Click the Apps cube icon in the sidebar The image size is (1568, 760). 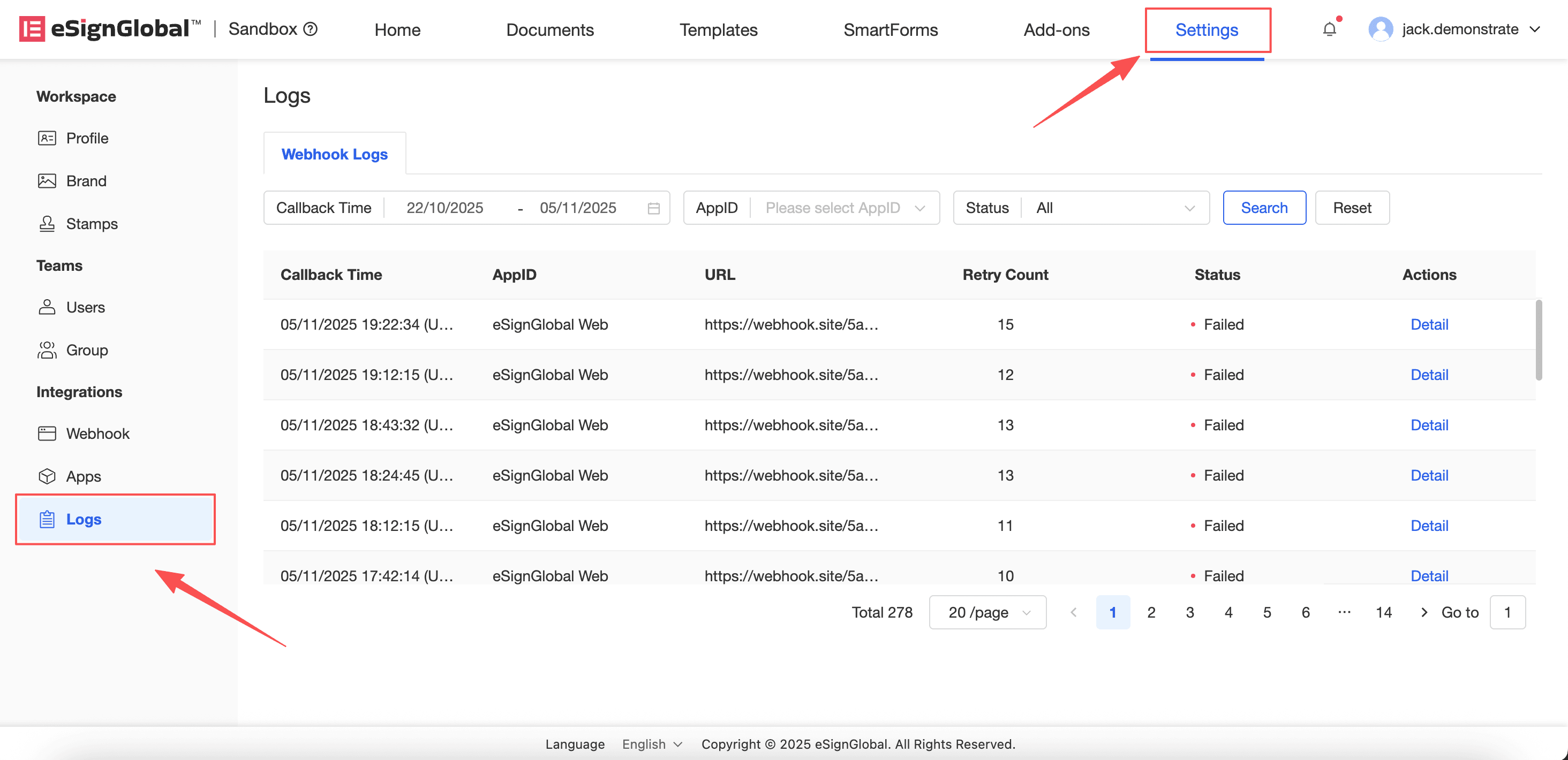tap(47, 476)
